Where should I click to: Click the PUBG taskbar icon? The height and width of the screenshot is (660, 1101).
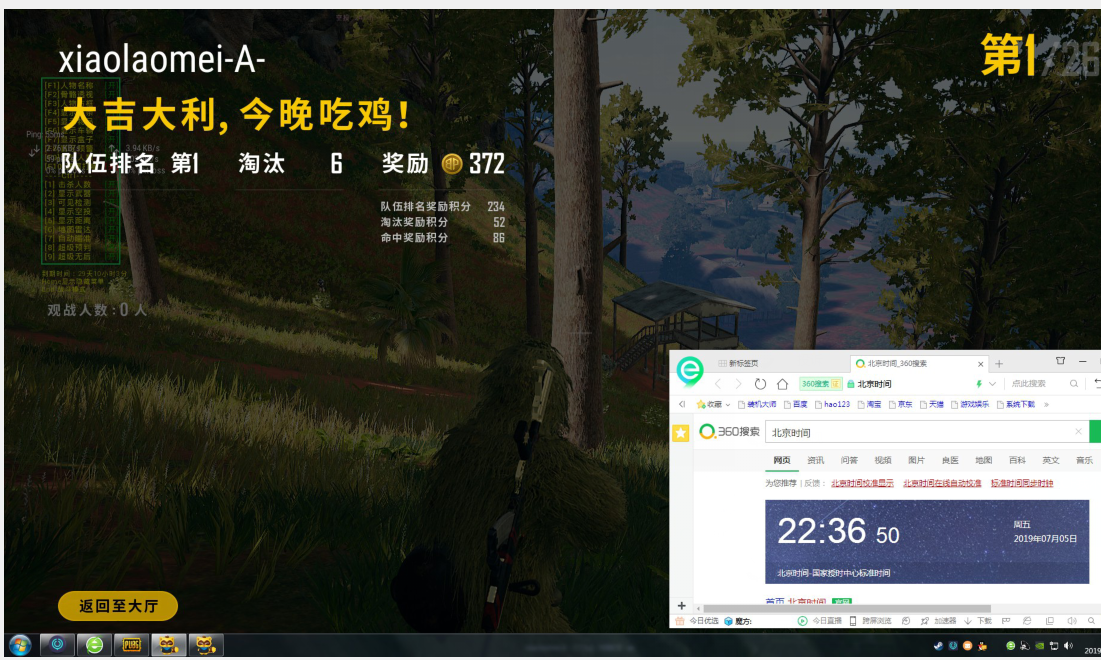click(131, 645)
